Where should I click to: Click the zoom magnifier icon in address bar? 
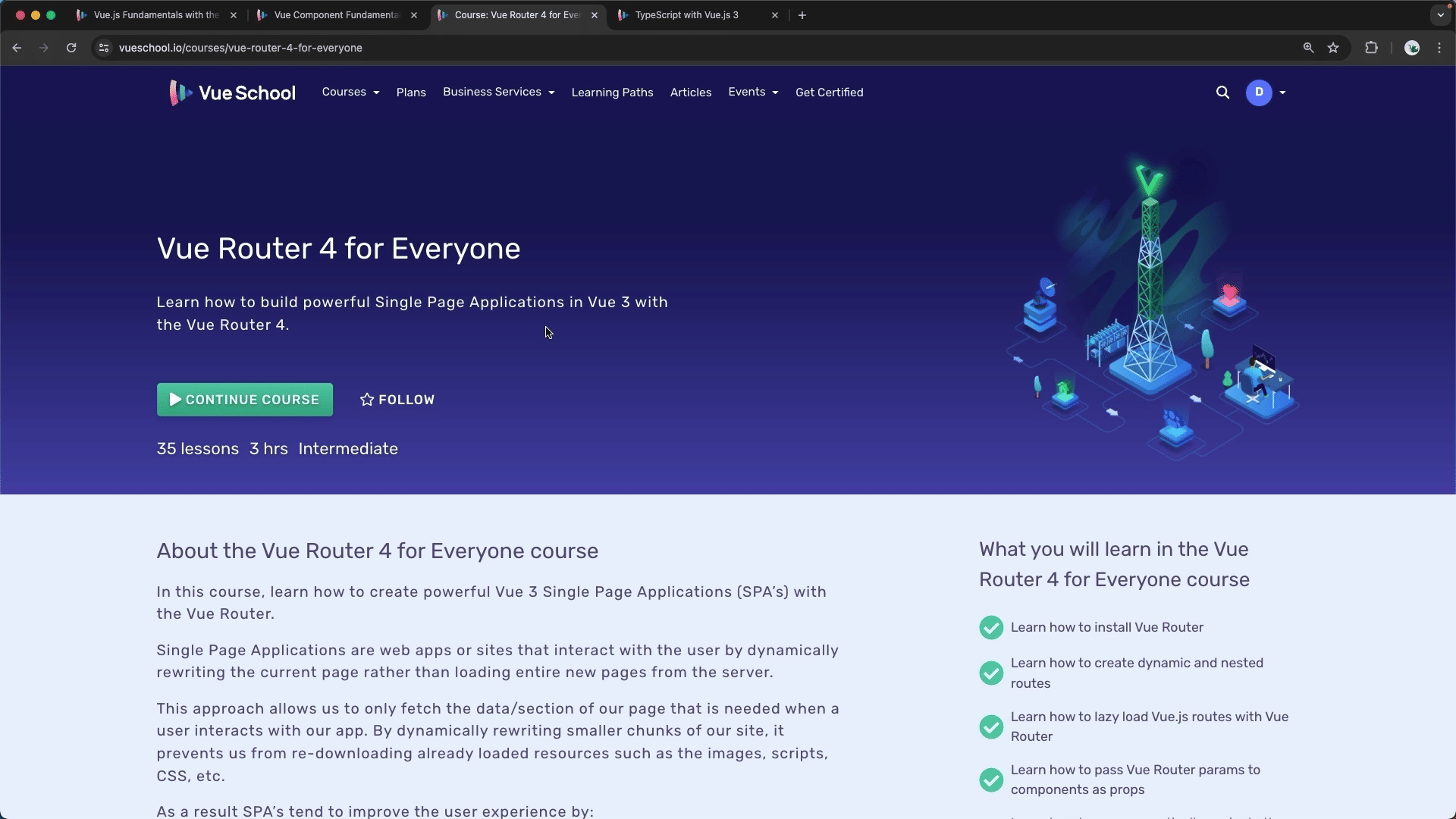point(1308,48)
